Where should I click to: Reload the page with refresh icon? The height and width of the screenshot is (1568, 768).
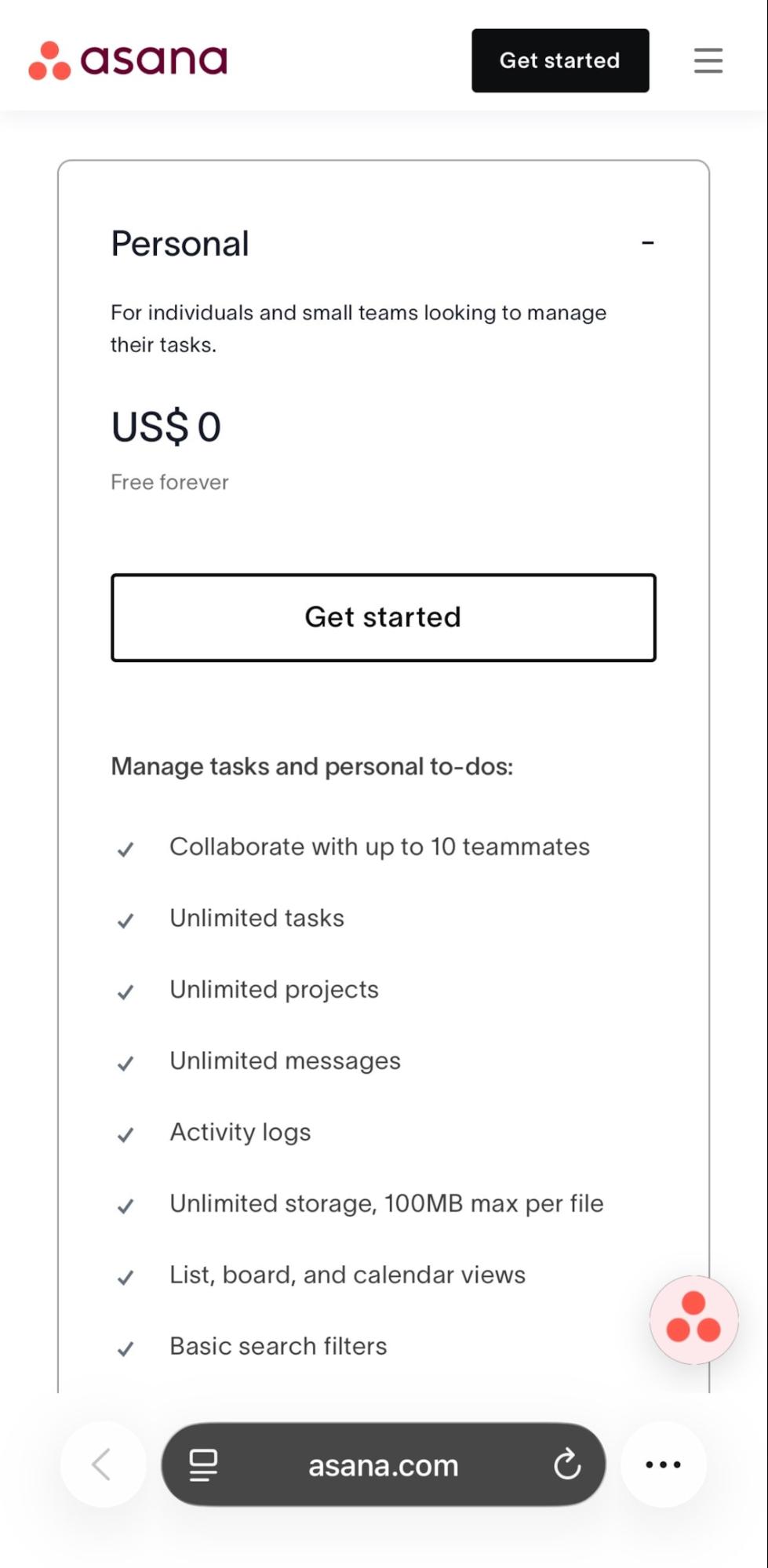click(566, 1464)
